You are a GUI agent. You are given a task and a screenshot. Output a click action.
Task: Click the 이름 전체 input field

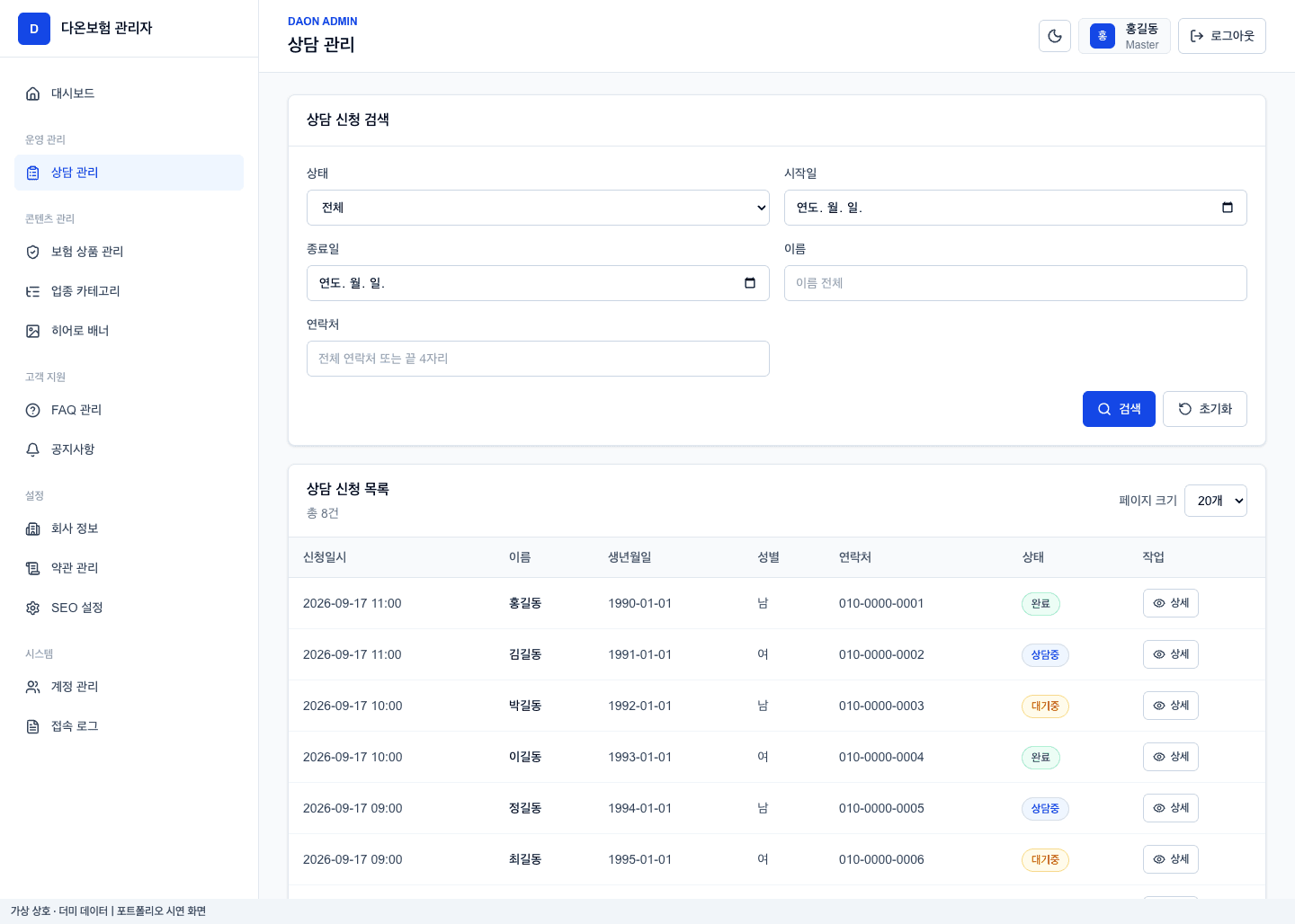tap(1015, 283)
